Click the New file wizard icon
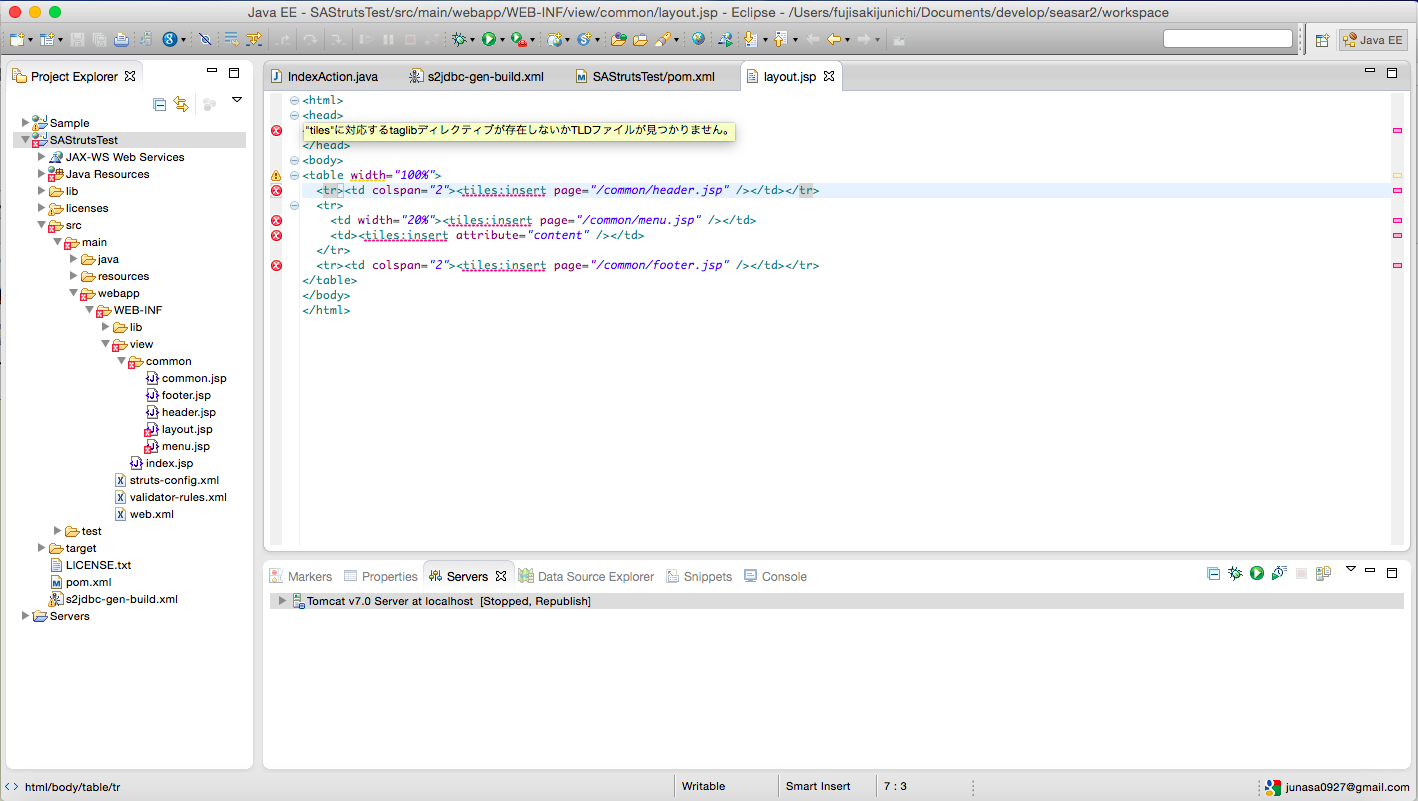This screenshot has height=801, width=1418. 17,39
